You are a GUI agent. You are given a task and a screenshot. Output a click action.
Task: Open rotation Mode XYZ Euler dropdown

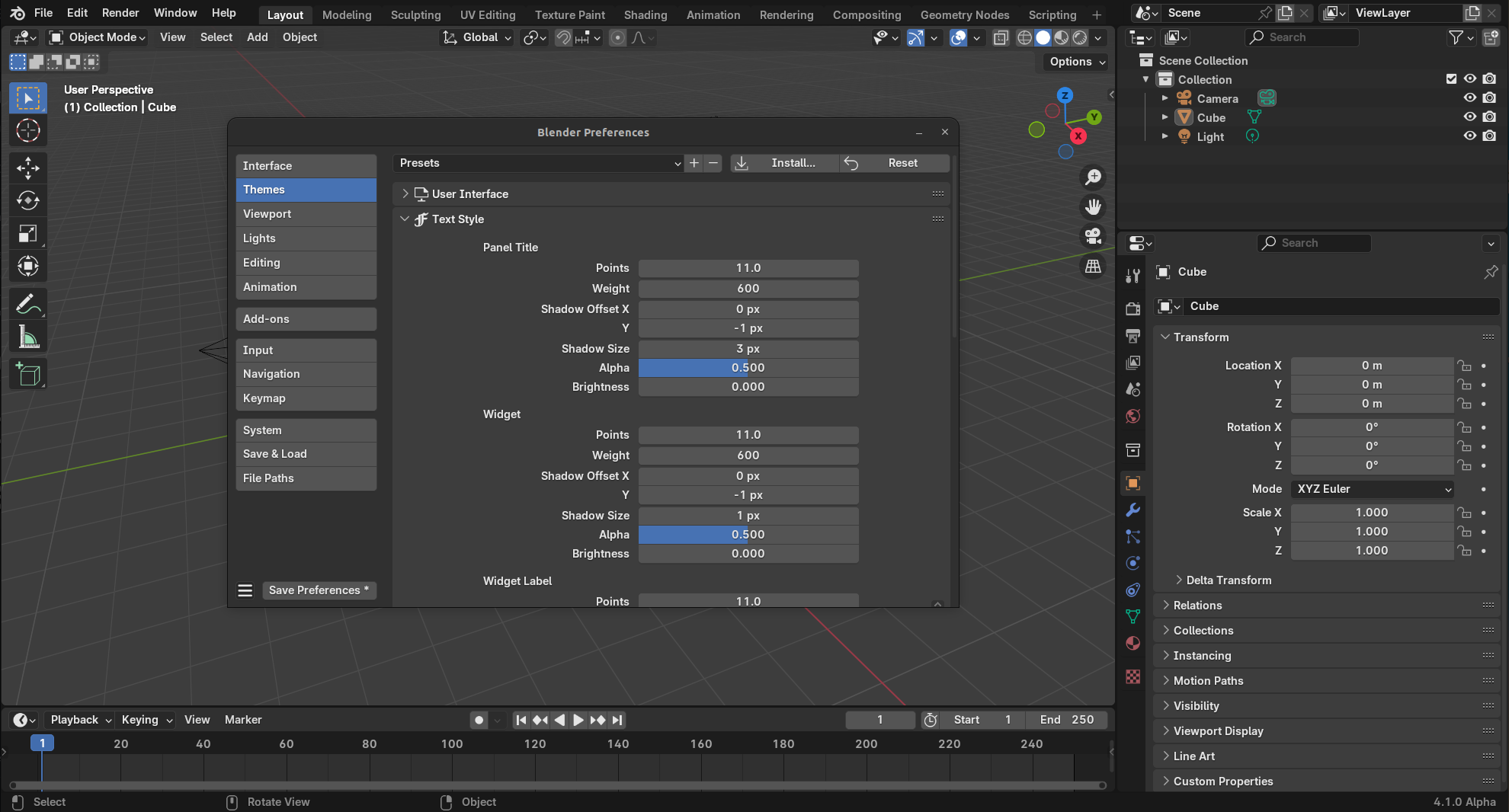point(1373,489)
